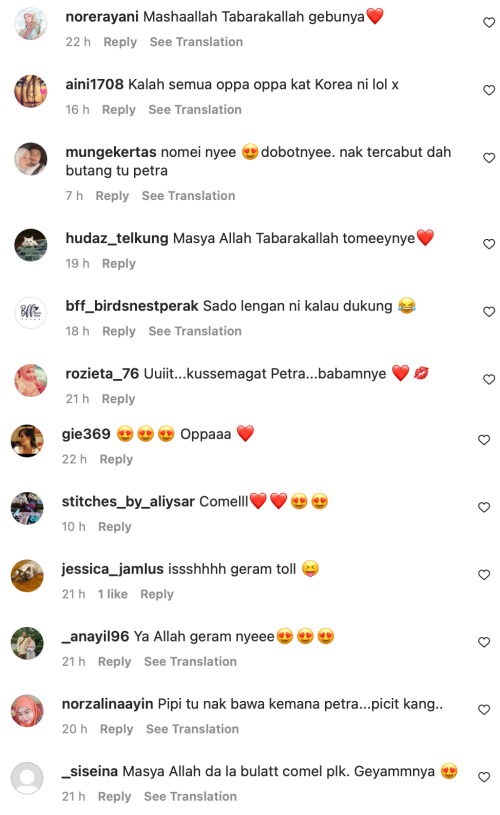Open the hudaz_telkung username link
500x815 pixels.
[x=117, y=238]
